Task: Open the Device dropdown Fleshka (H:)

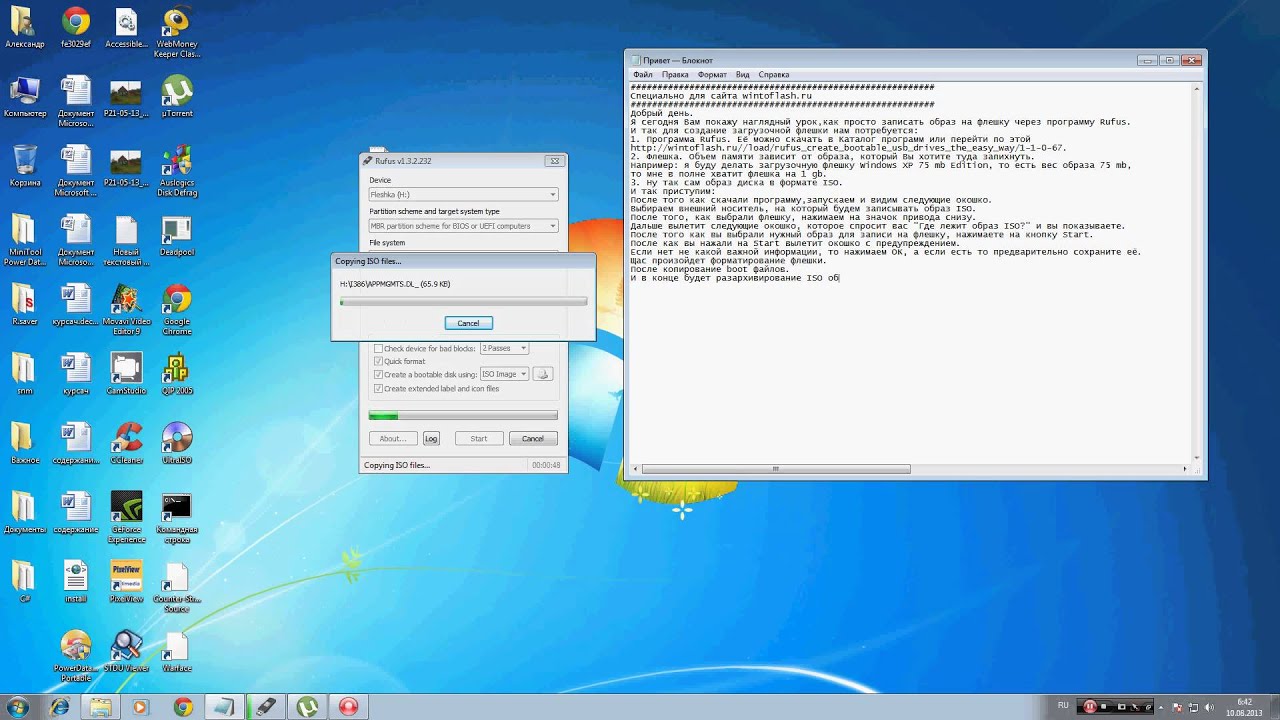Action: pos(463,194)
